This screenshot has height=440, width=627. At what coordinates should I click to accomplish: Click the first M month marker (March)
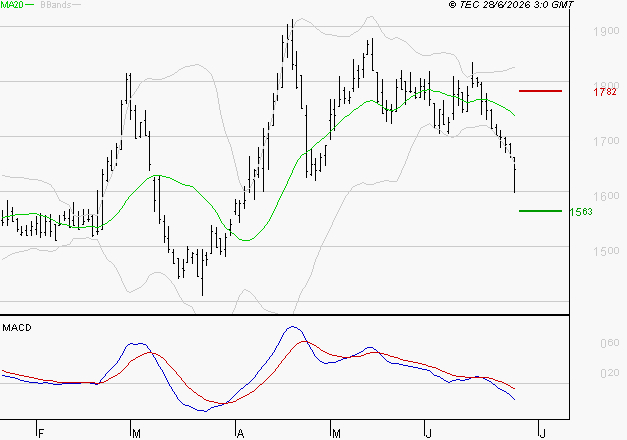click(x=136, y=434)
